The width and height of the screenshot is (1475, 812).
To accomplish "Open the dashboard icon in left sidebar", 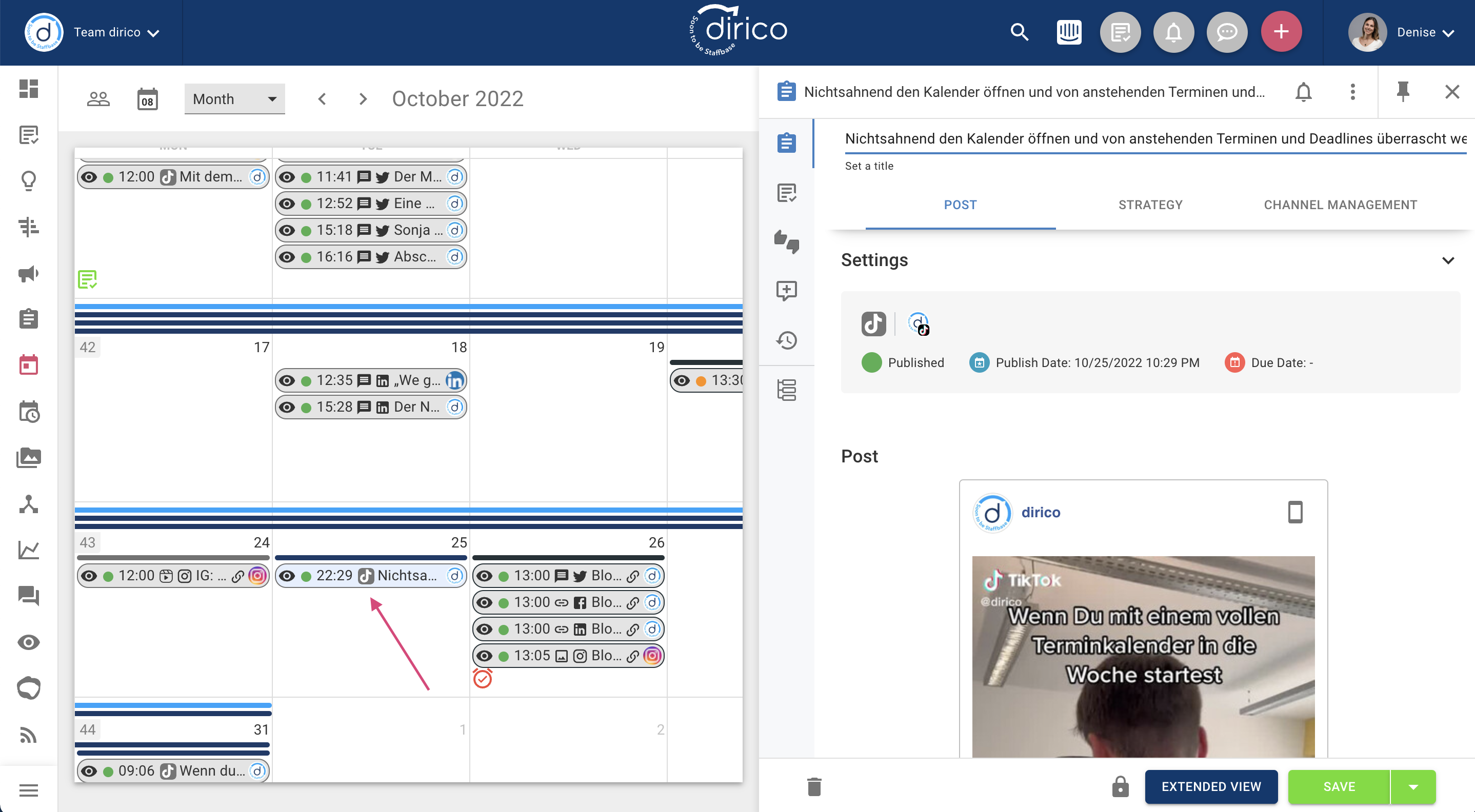I will pos(29,89).
